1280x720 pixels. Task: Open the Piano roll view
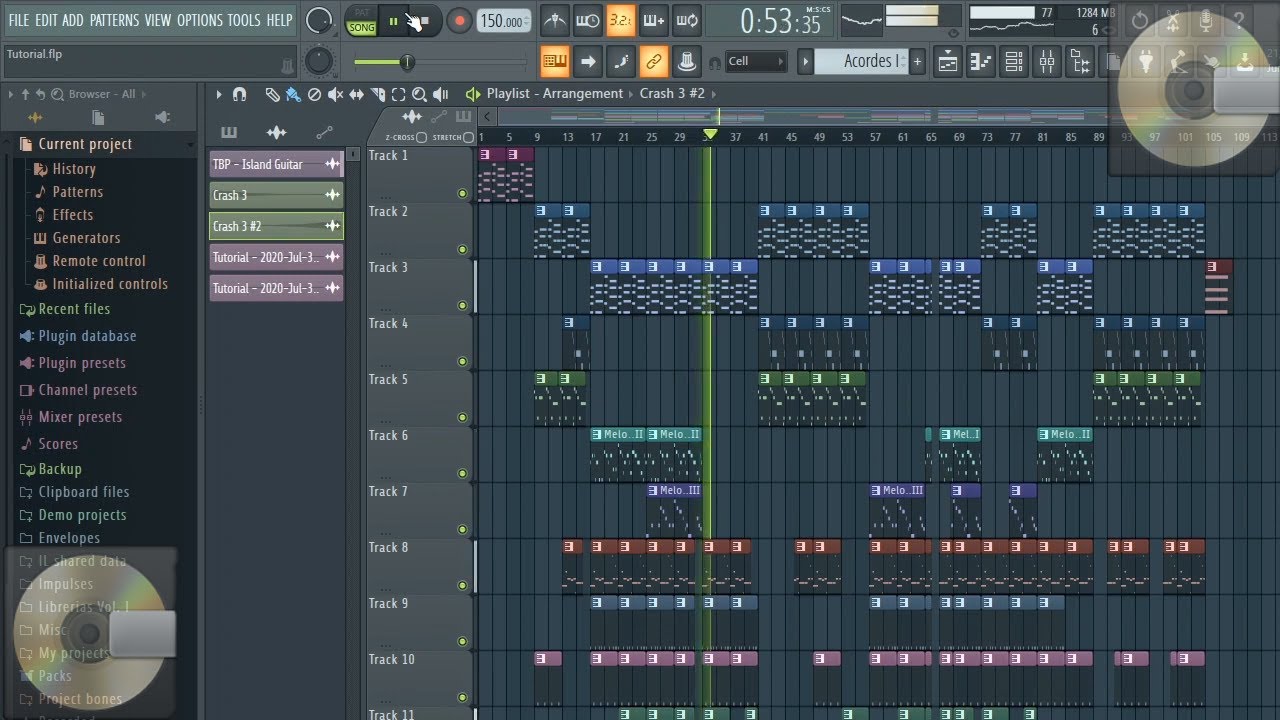click(x=981, y=62)
